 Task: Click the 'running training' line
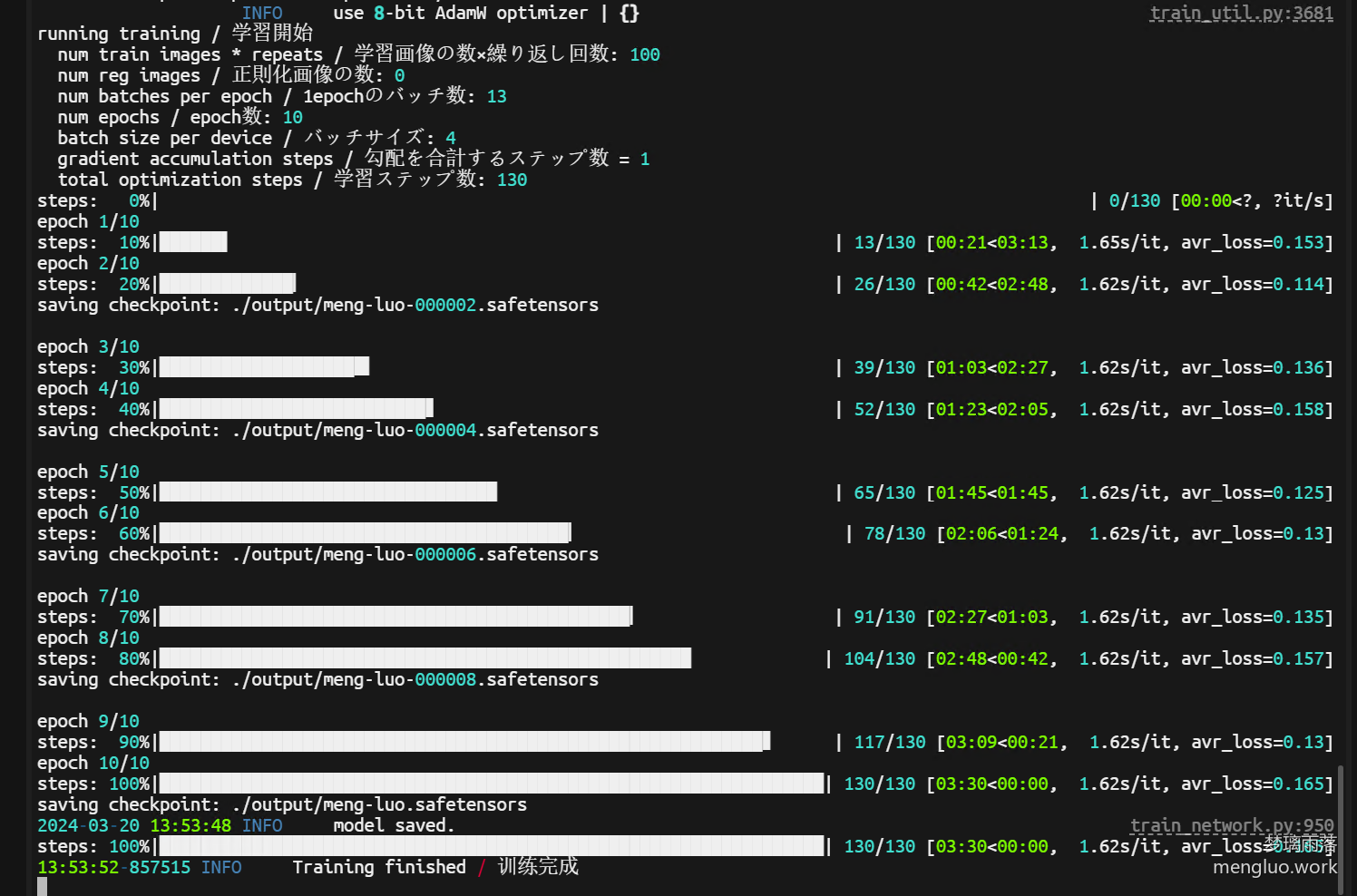(175, 34)
